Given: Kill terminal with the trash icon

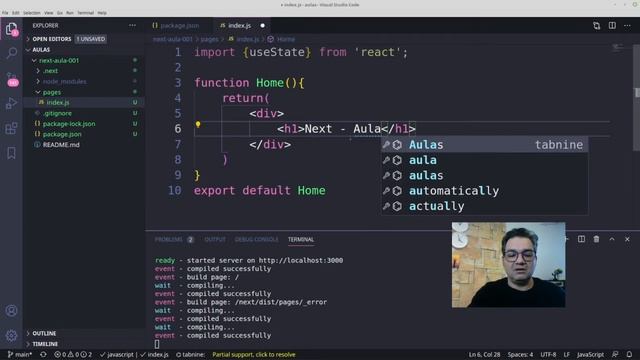Looking at the screenshot, I should point(596,239).
